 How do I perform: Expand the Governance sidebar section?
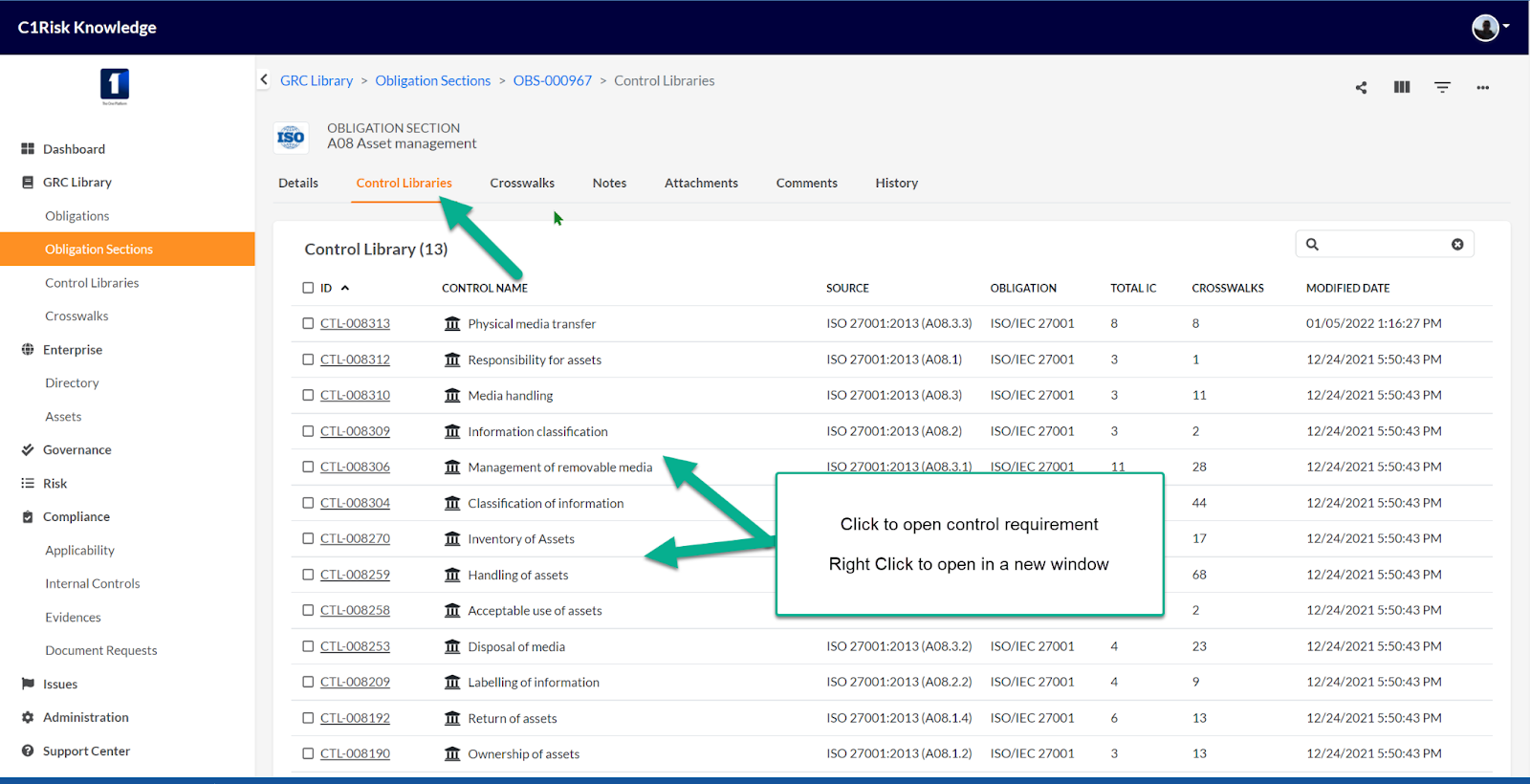click(77, 449)
